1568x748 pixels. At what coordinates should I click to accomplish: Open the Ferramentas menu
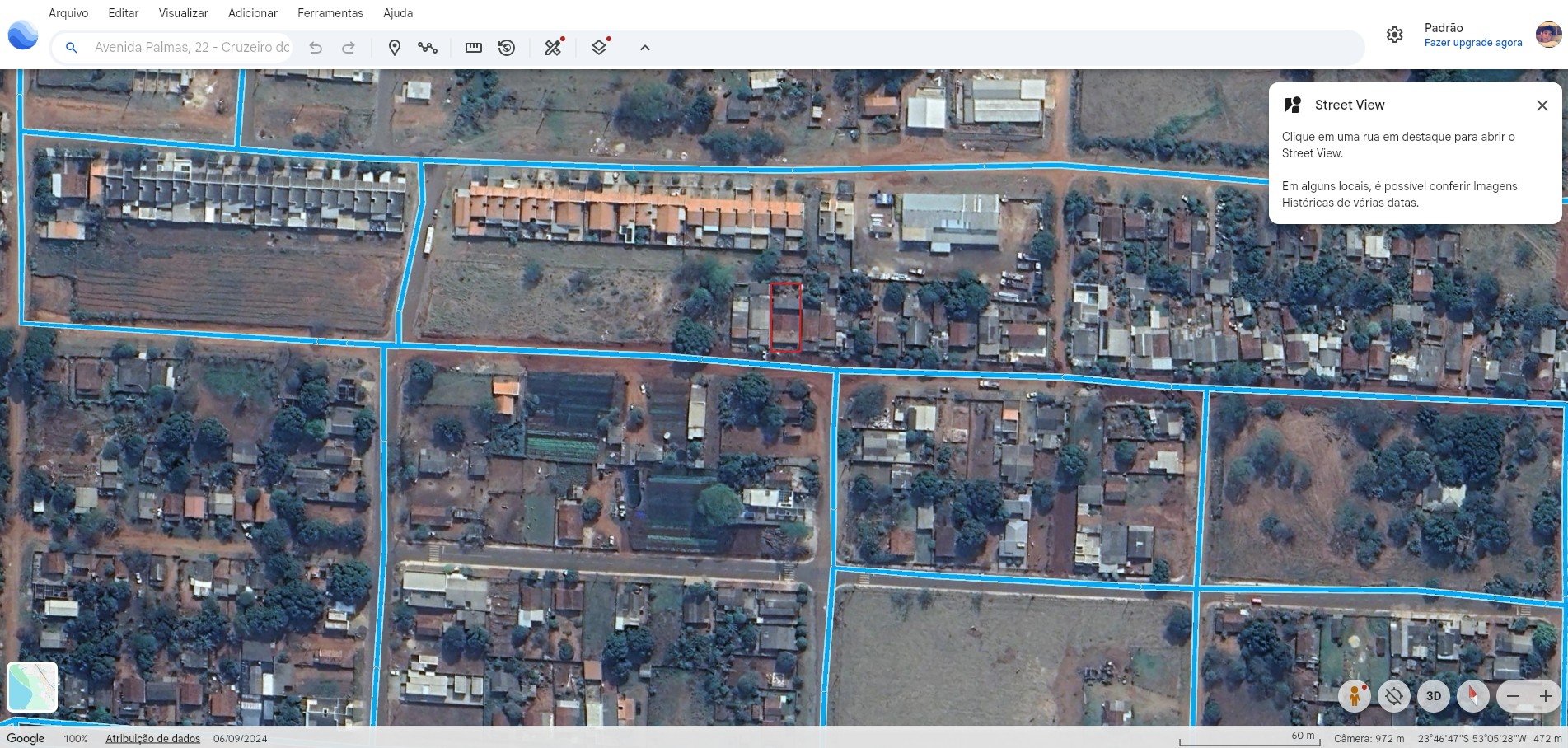click(330, 13)
